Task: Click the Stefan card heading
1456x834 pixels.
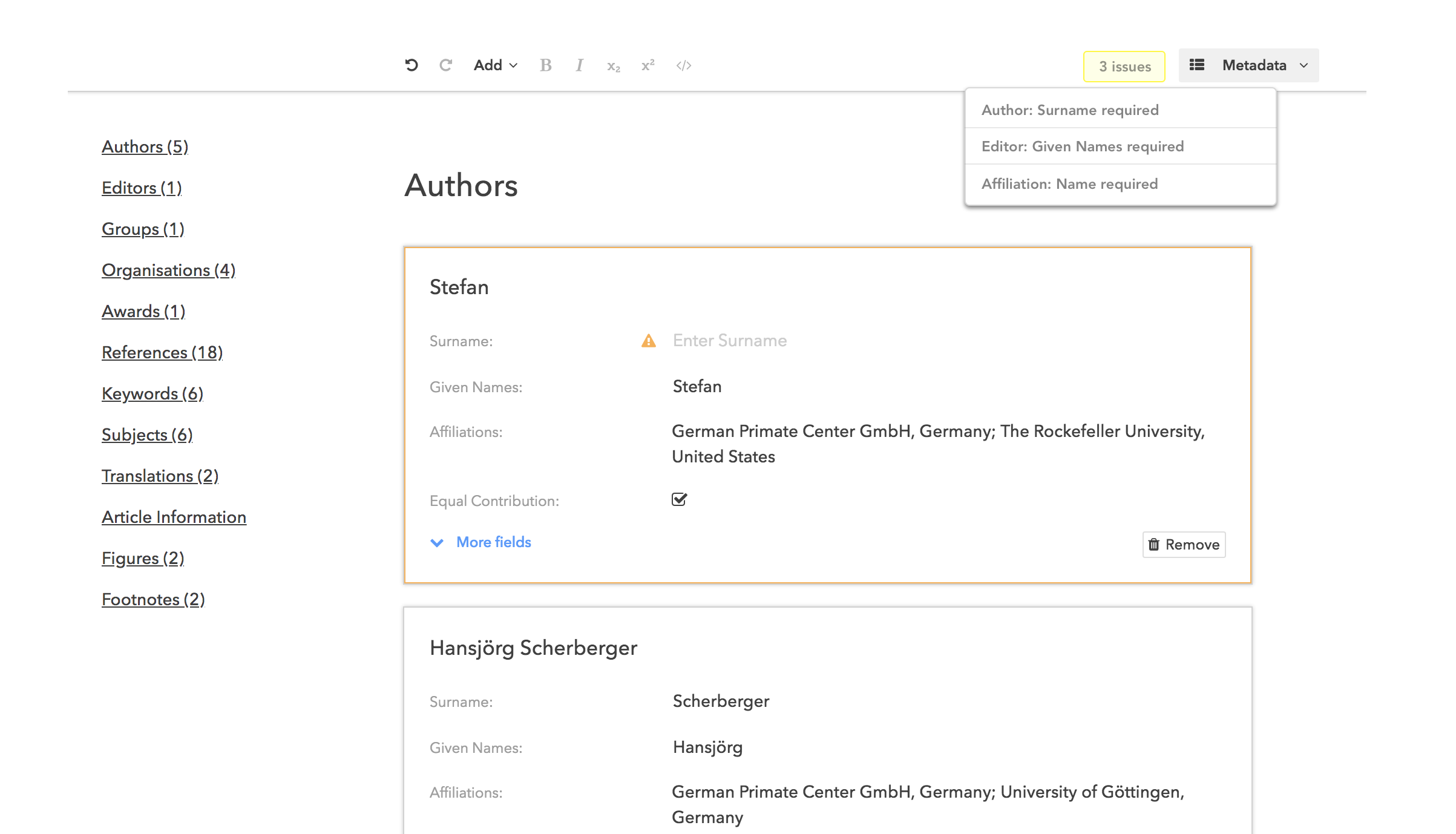Action: (459, 287)
